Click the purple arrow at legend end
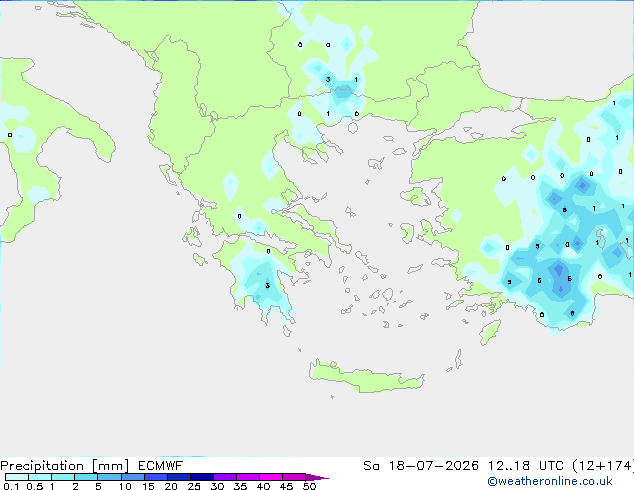This screenshot has width=634, height=490. tap(317, 478)
